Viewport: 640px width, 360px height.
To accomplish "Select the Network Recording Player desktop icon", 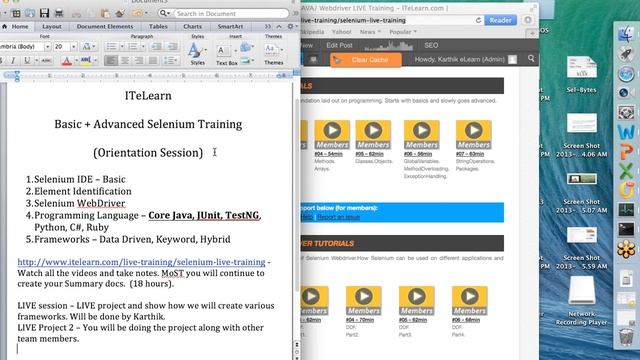I will click(x=582, y=301).
